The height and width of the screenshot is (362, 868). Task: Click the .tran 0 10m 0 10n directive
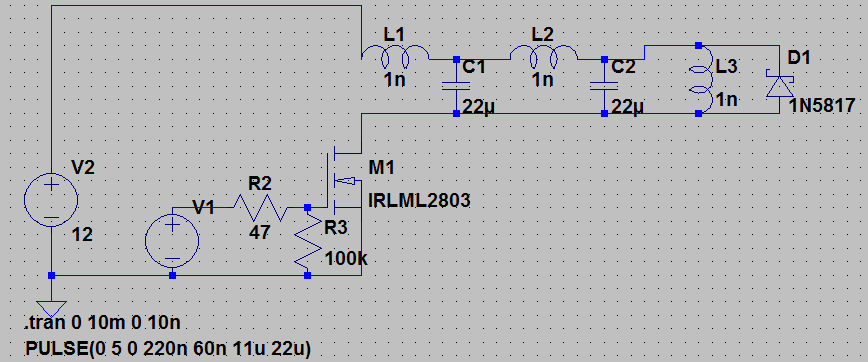coord(102,323)
